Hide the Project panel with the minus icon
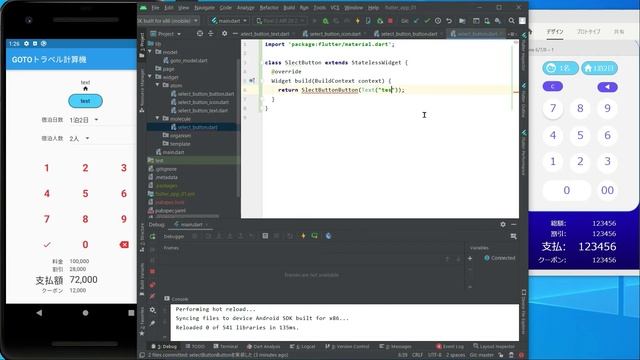640x360 pixels. pyautogui.click(x=235, y=33)
